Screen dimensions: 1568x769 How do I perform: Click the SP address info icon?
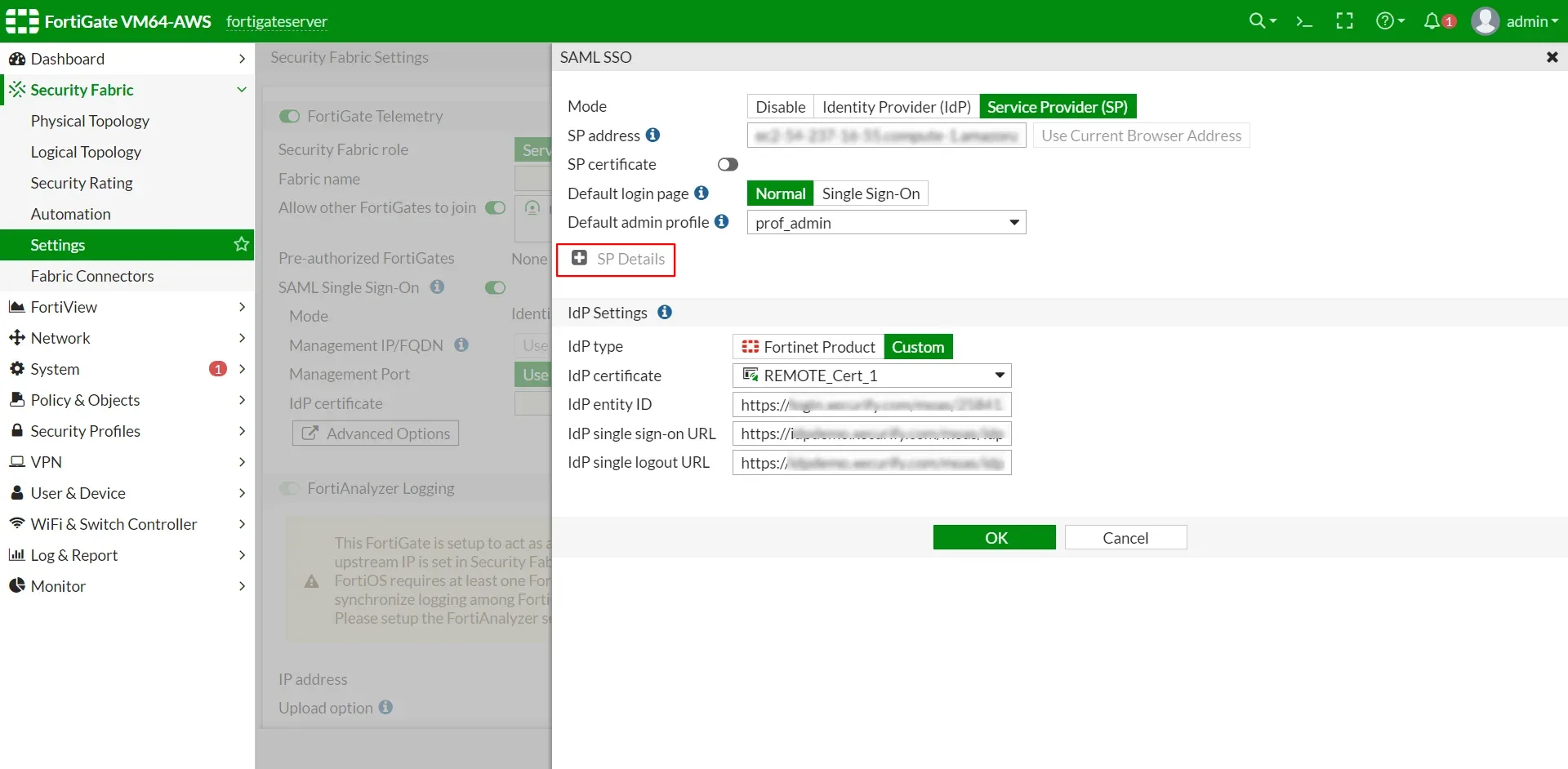(x=653, y=136)
